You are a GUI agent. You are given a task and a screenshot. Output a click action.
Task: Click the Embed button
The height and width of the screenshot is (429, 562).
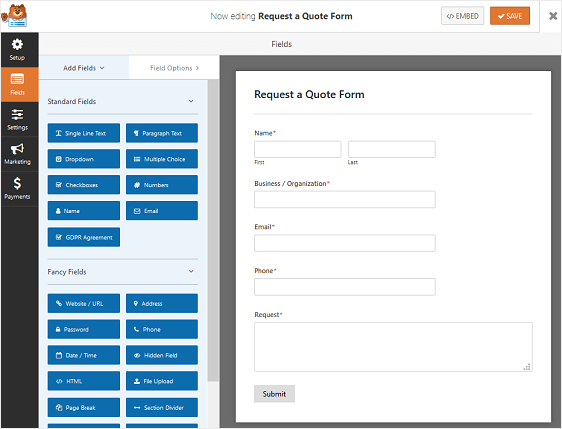tap(462, 16)
